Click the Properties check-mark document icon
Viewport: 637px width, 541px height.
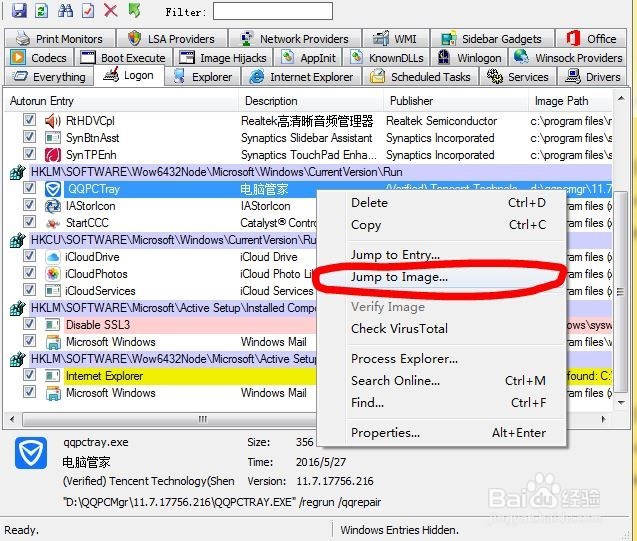88,10
